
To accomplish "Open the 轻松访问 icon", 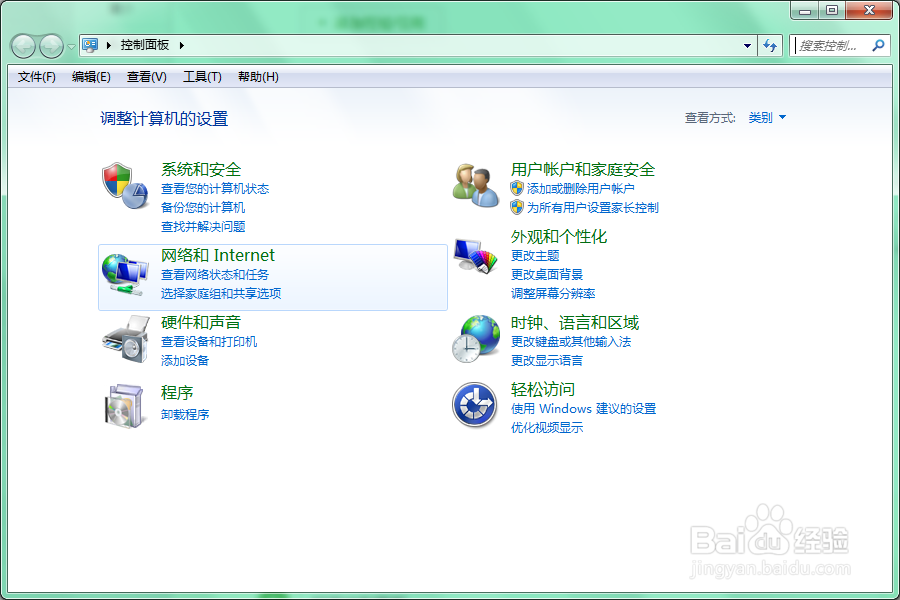I will (474, 405).
